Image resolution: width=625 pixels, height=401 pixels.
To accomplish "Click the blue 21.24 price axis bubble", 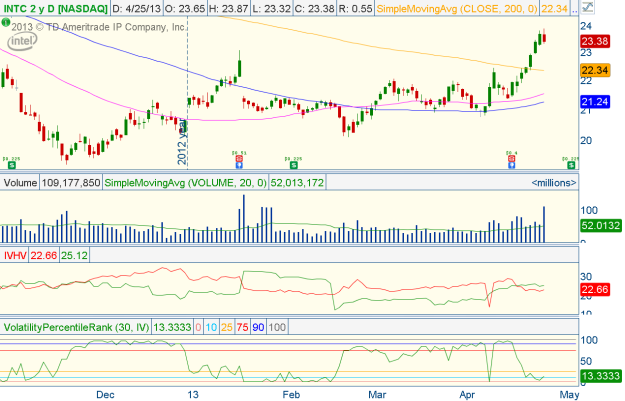I will click(601, 102).
